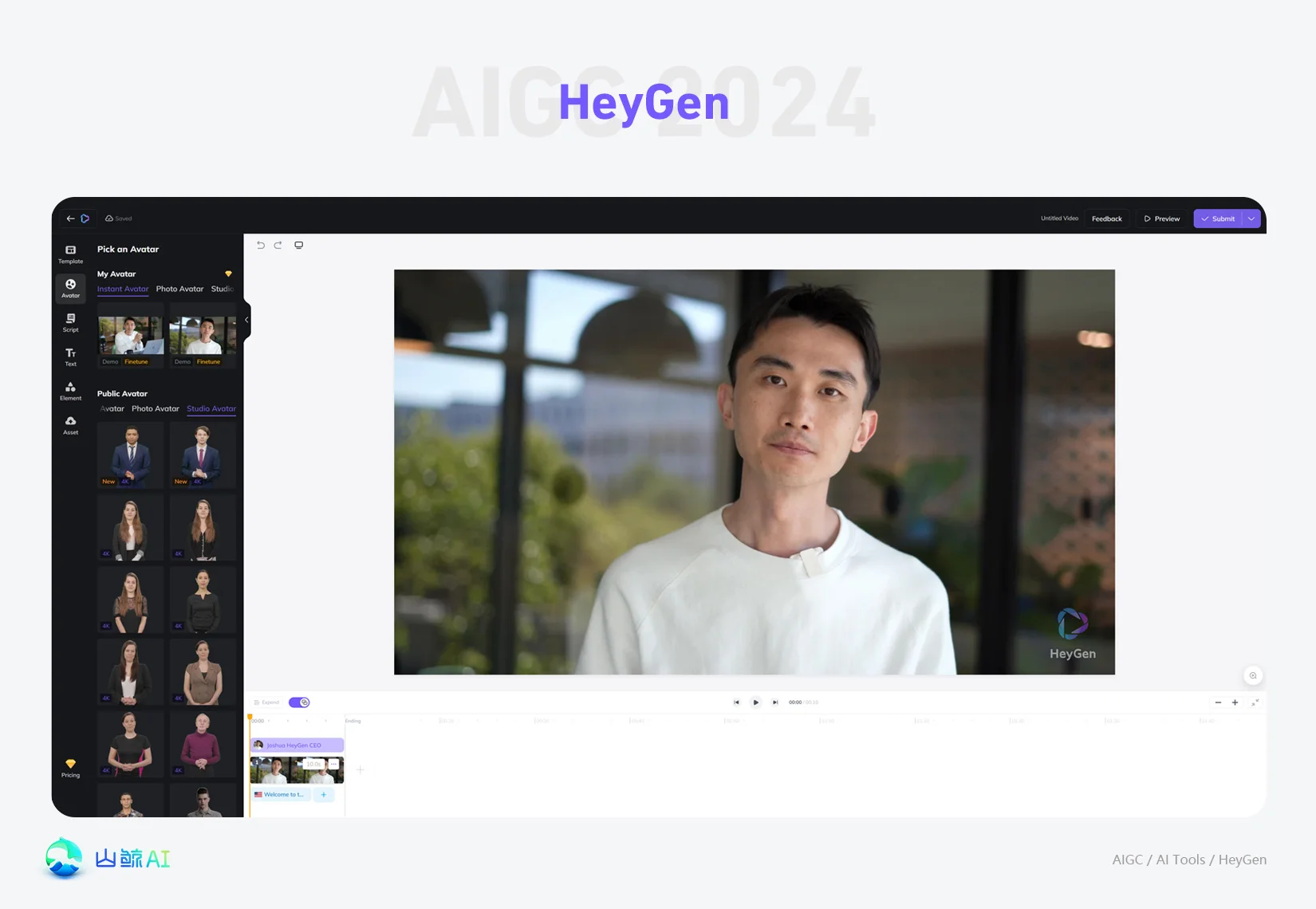Switch to Public Avatar's Avatar tab
The height and width of the screenshot is (909, 1316).
click(x=112, y=408)
